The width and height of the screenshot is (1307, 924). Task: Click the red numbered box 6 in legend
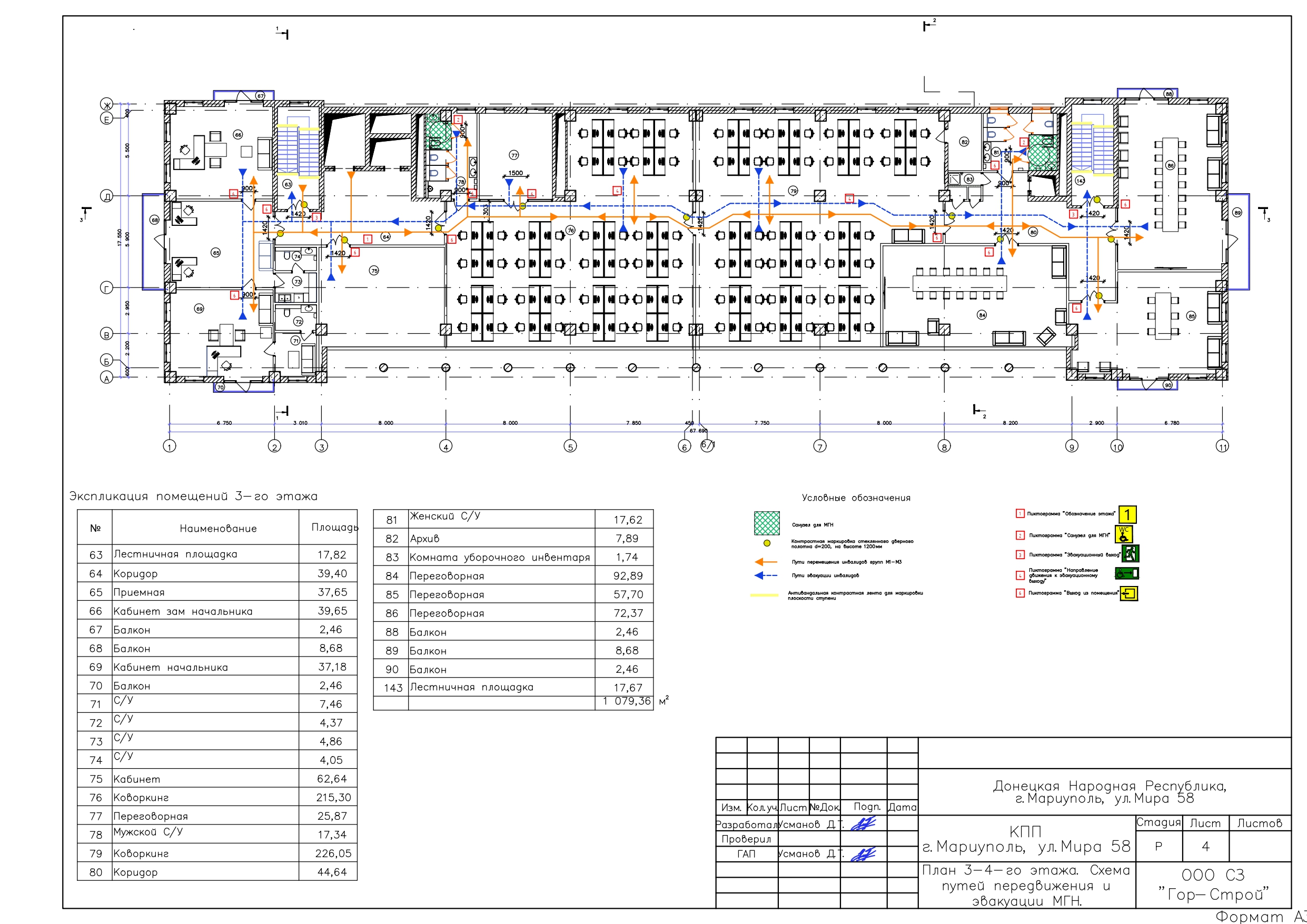click(x=1020, y=593)
